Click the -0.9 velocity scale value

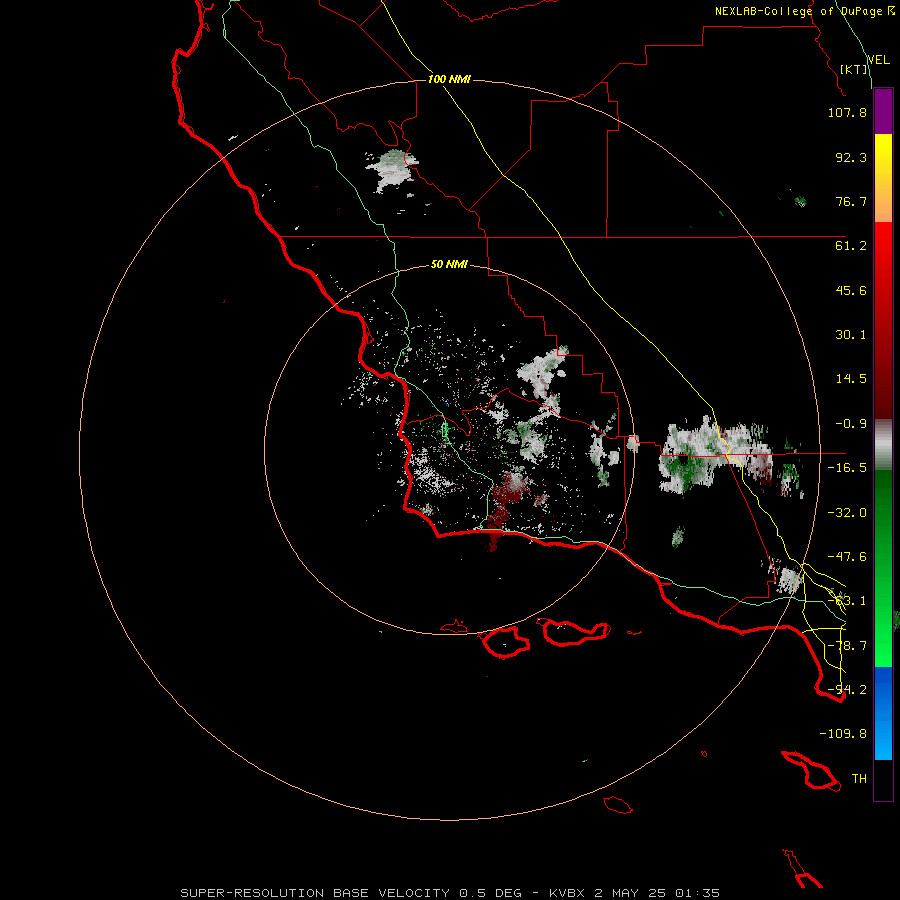[851, 424]
